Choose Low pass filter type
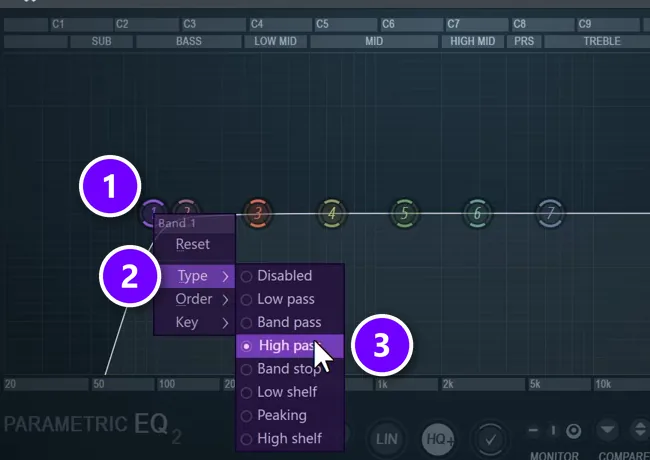Image resolution: width=650 pixels, height=460 pixels. [290, 299]
